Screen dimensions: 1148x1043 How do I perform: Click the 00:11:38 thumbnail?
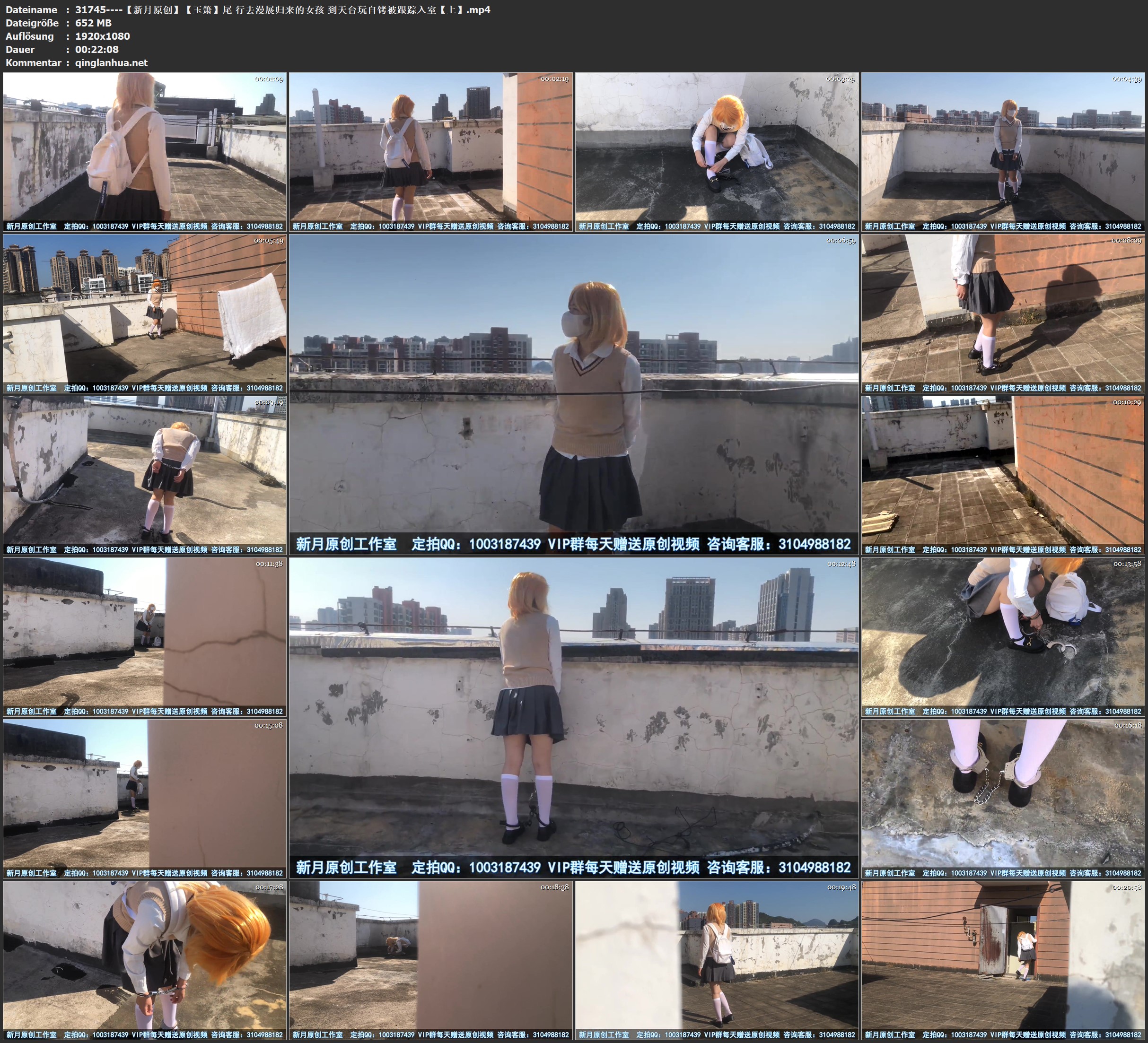coord(145,636)
